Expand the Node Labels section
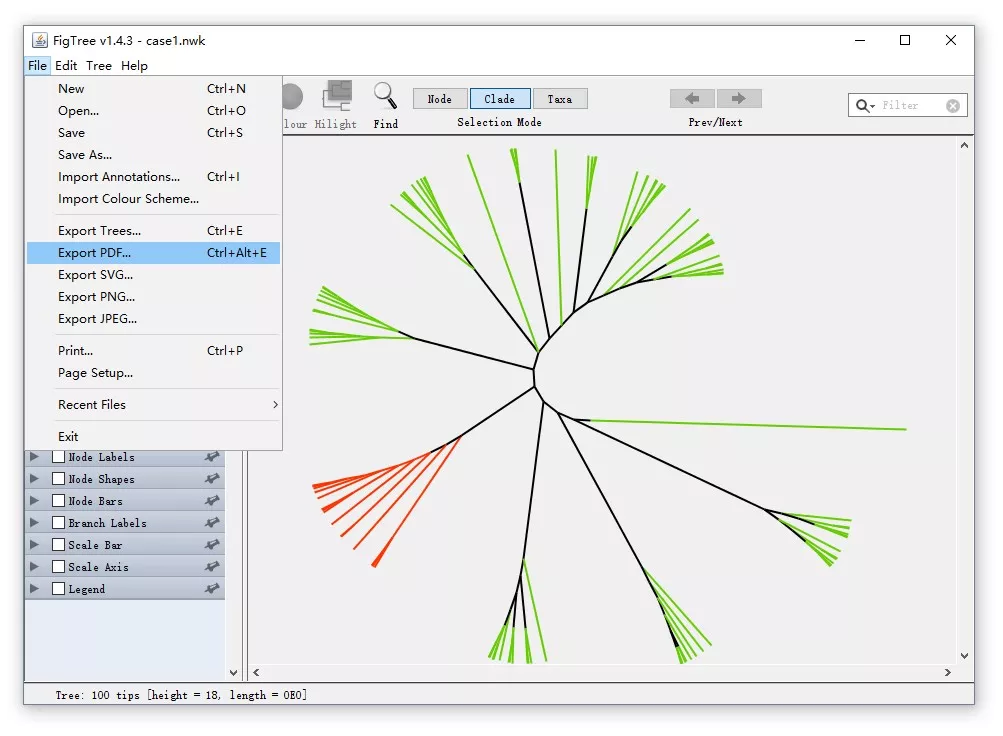1003x736 pixels. [x=35, y=457]
